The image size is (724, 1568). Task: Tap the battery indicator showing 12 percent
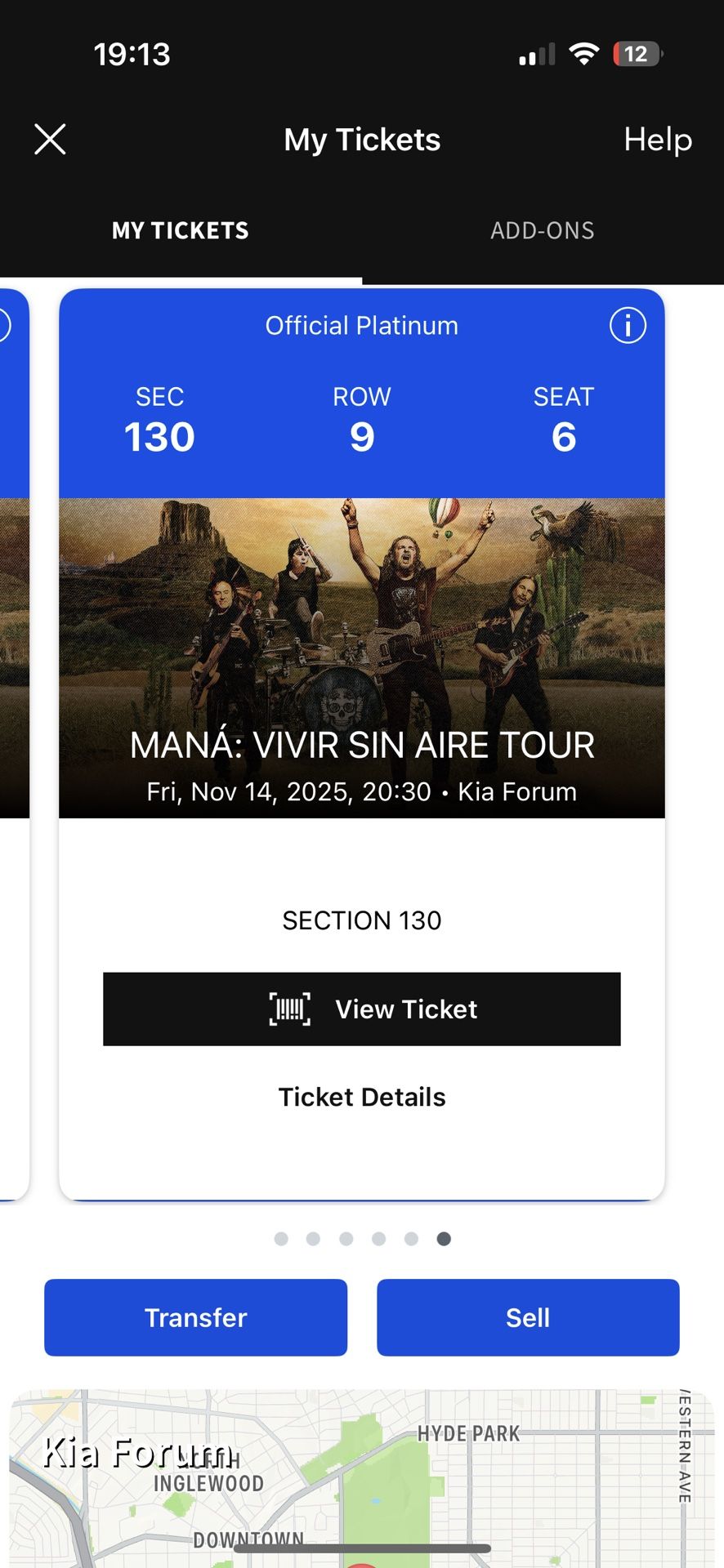635,53
